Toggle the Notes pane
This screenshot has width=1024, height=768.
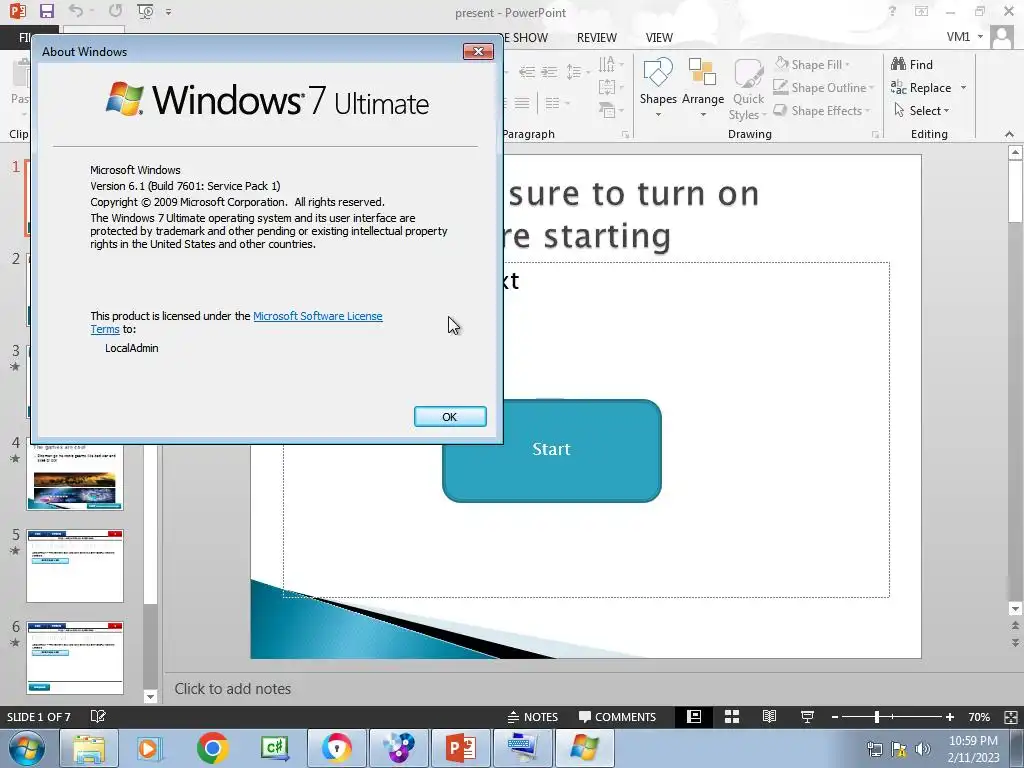pos(533,716)
